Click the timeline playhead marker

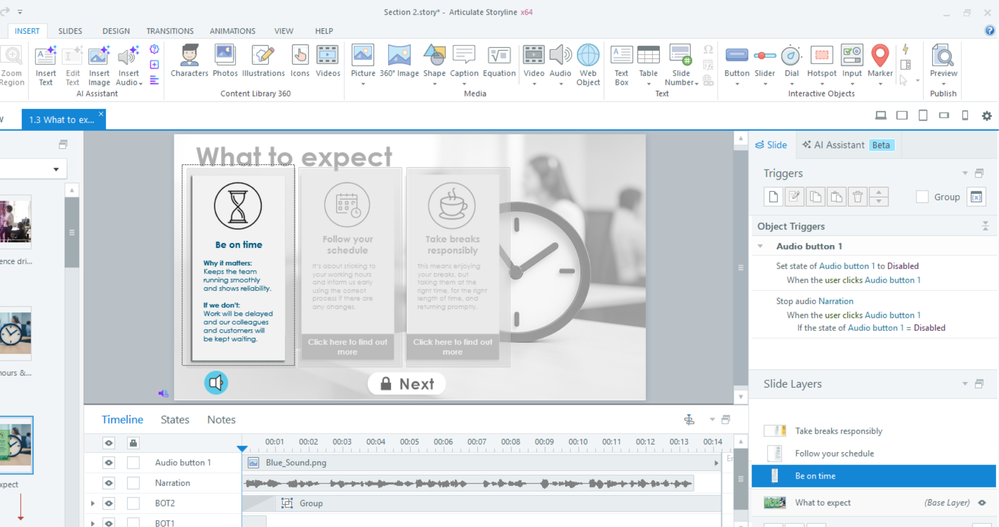(x=242, y=448)
